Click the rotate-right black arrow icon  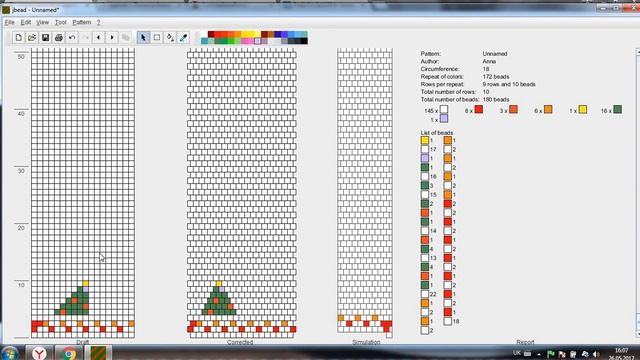coord(112,38)
